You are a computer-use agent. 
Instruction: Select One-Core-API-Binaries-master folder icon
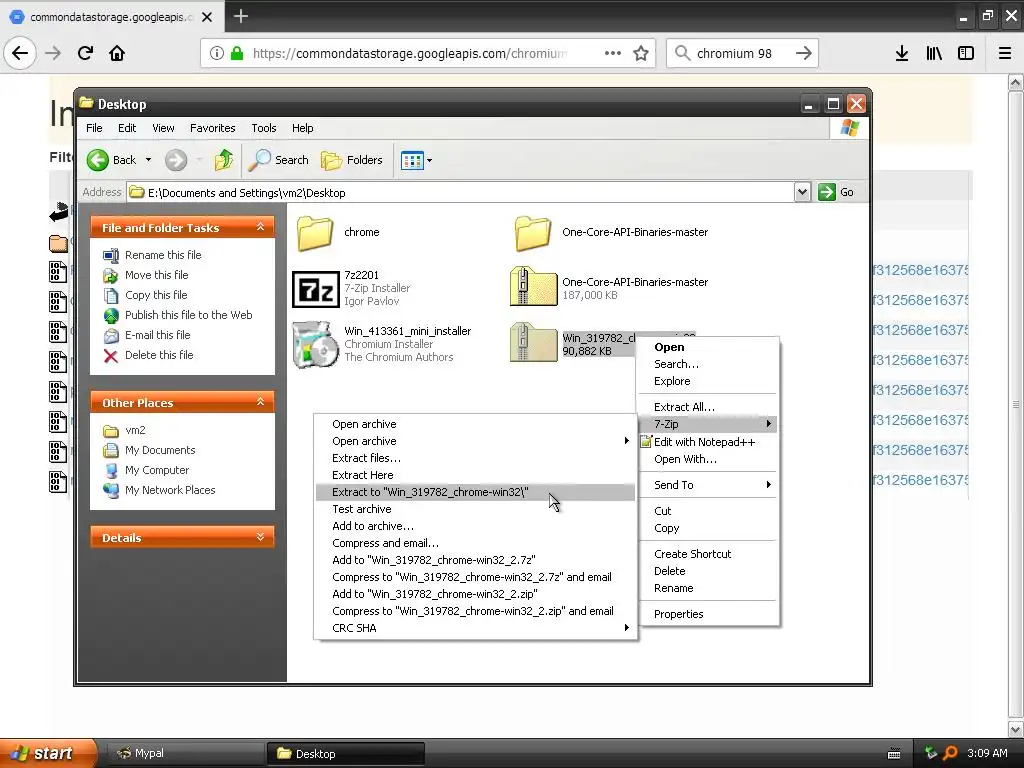533,232
